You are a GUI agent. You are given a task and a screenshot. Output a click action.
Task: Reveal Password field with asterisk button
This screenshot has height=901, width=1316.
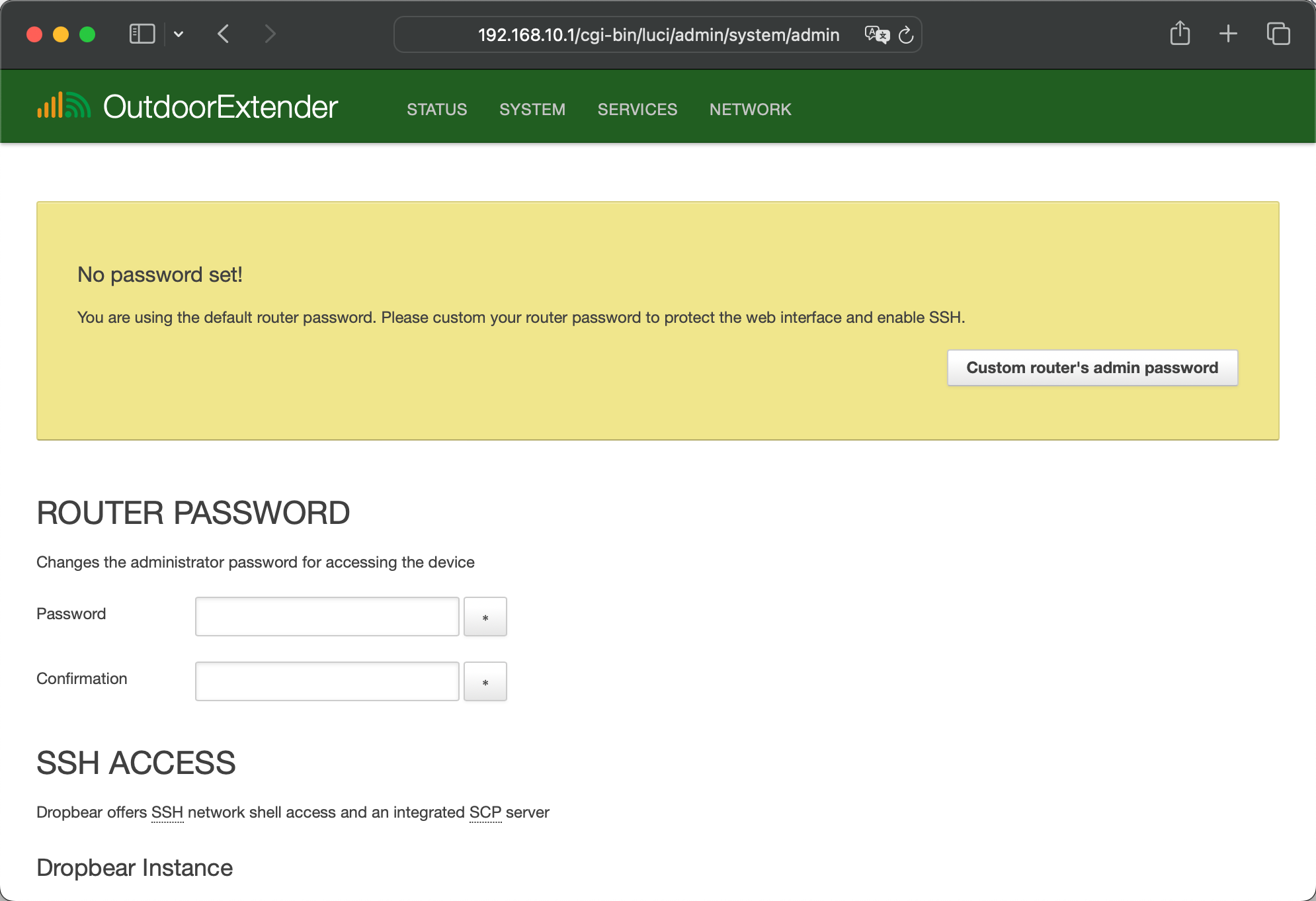click(485, 617)
